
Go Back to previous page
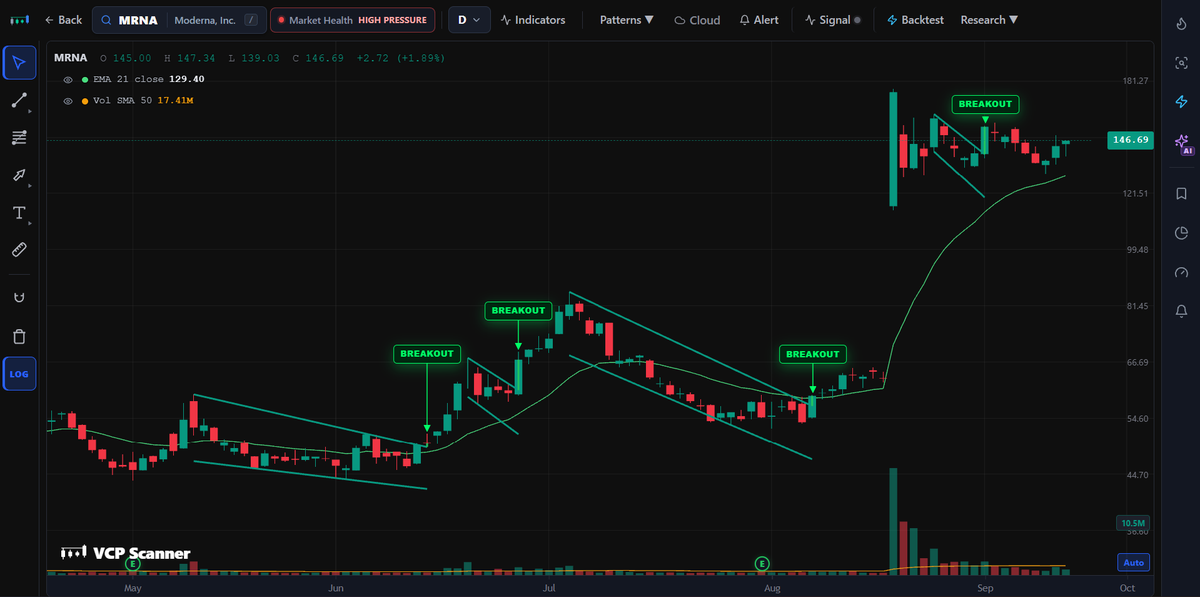click(x=63, y=20)
